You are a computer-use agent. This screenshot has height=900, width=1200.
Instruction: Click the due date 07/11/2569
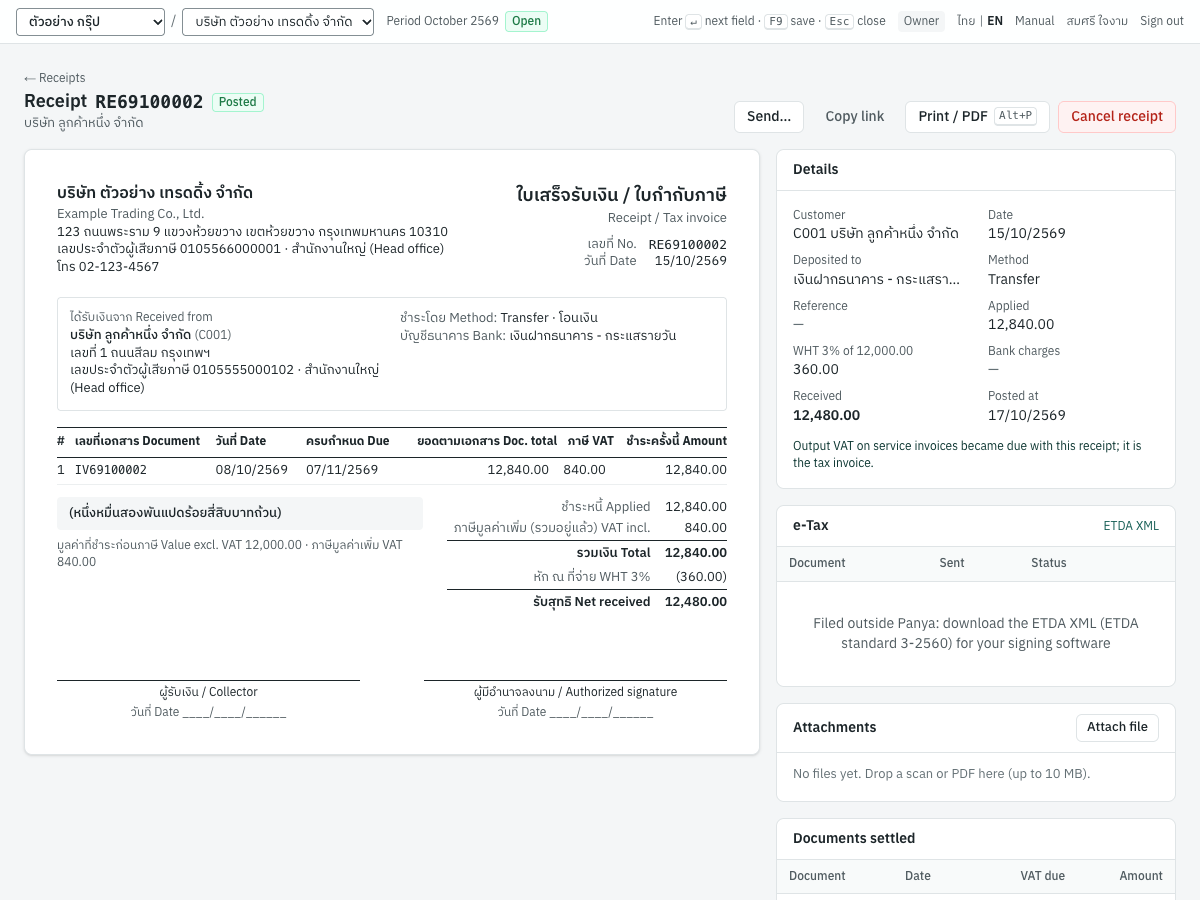tap(342, 470)
